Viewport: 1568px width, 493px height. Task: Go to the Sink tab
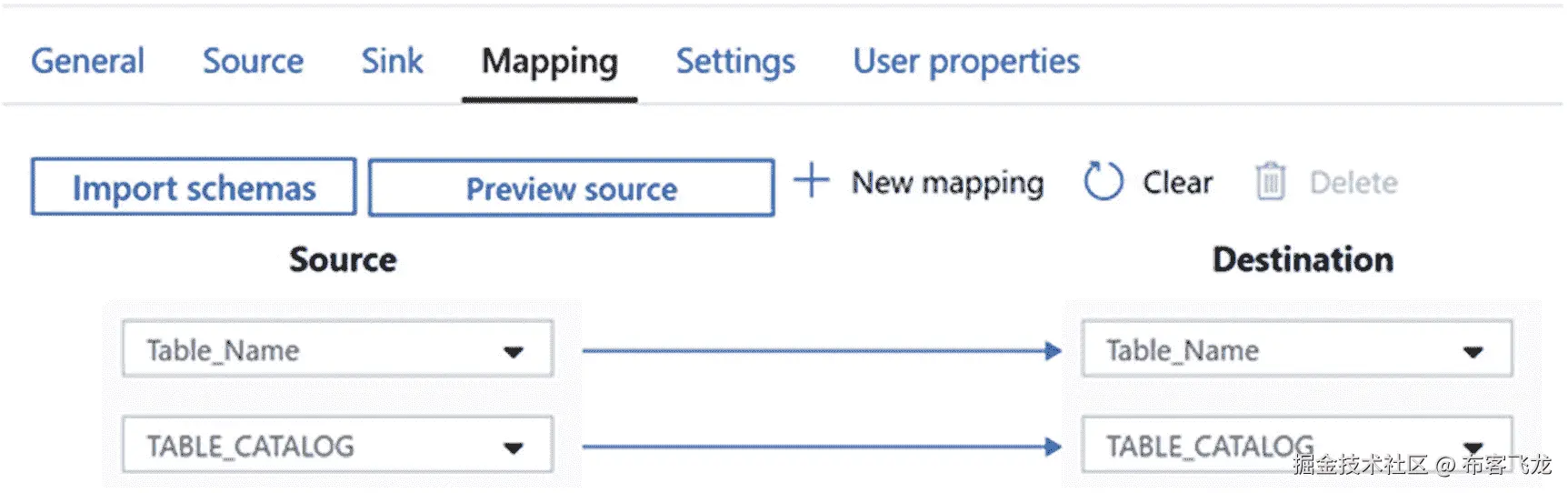click(392, 61)
